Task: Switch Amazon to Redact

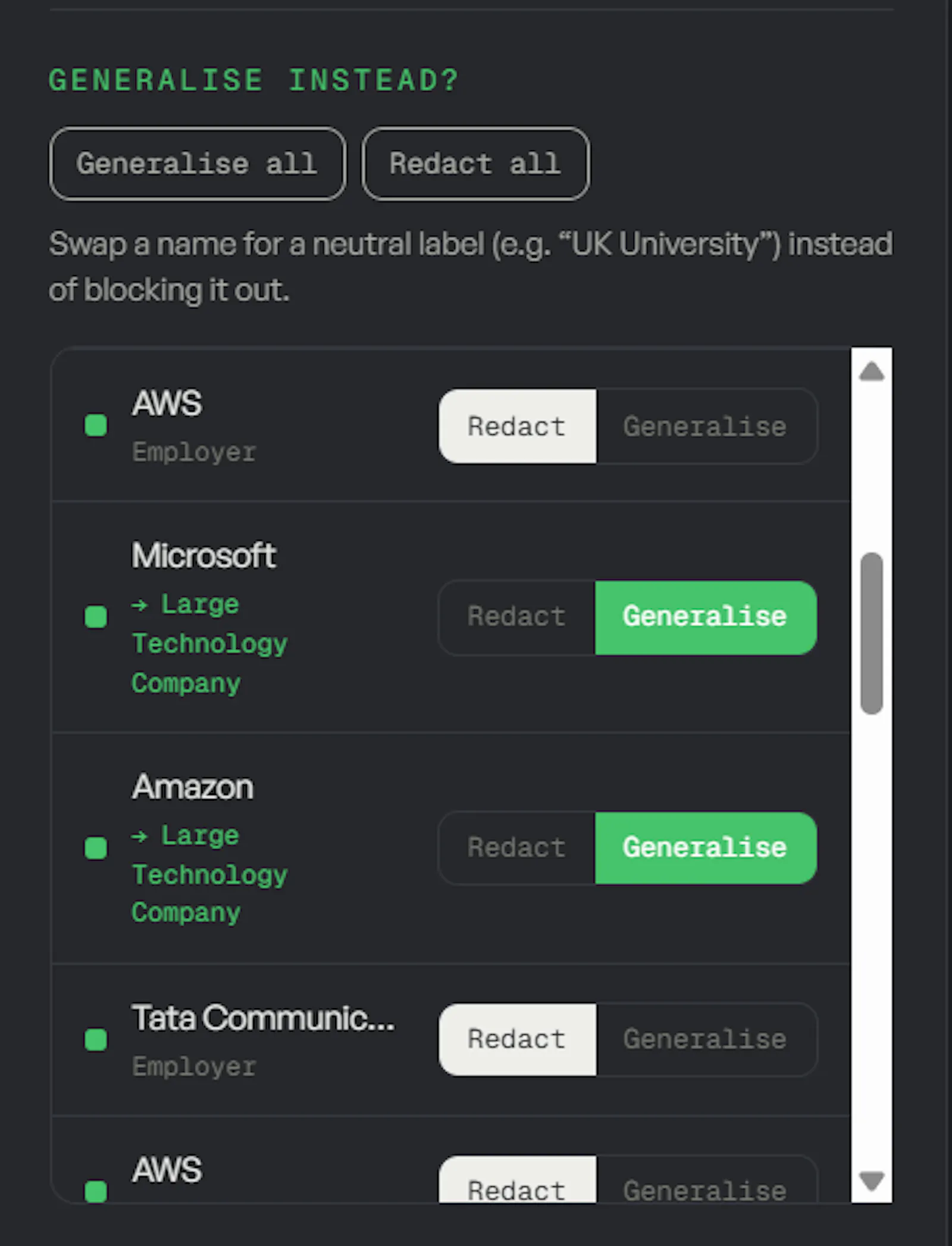Action: point(517,848)
